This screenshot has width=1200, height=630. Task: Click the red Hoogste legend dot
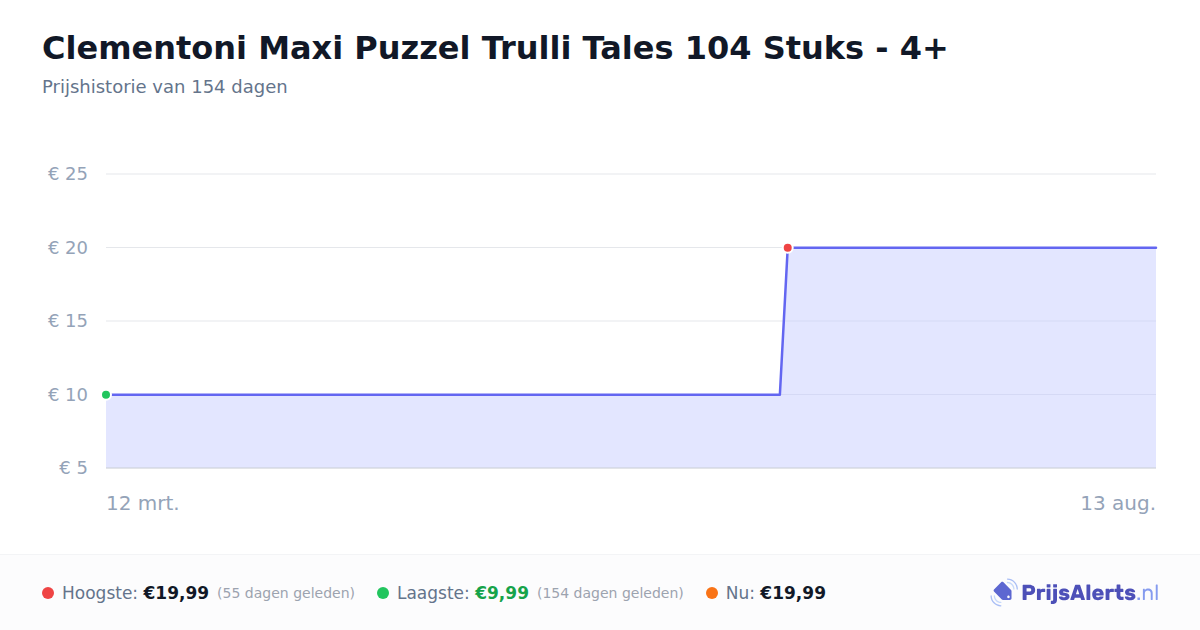tap(48, 593)
